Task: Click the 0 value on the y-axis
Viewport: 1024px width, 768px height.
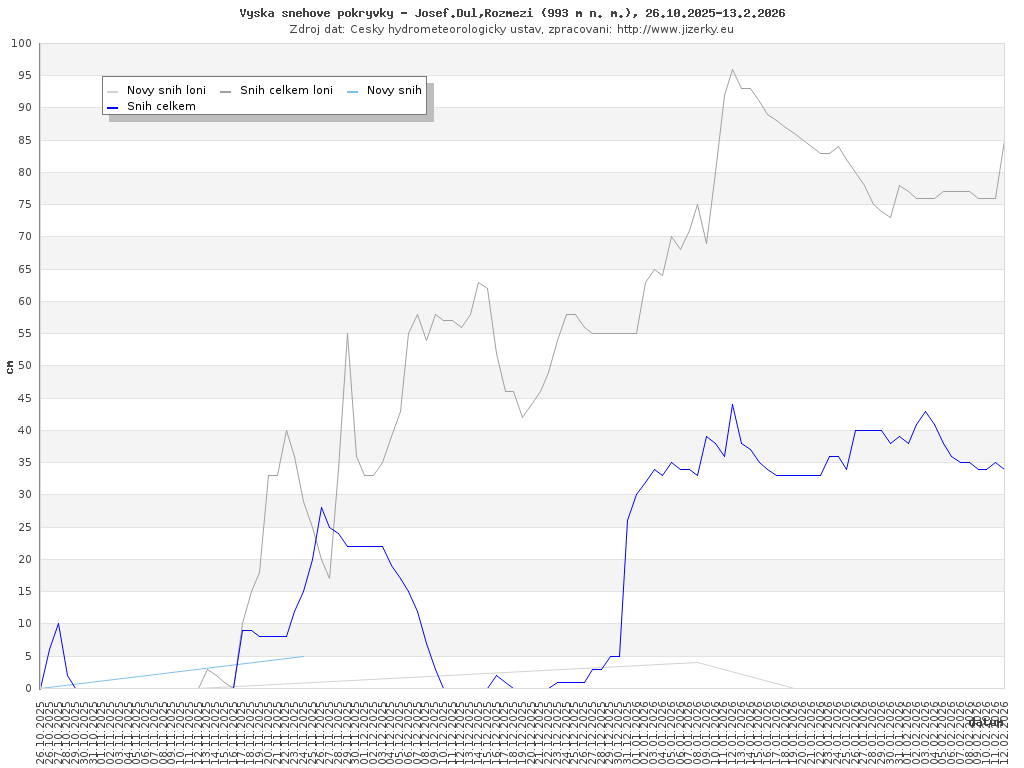Action: pos(29,688)
